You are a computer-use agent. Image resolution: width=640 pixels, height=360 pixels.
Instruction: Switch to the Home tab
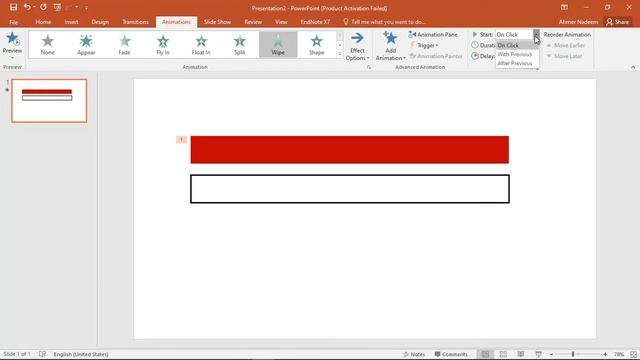coord(43,22)
